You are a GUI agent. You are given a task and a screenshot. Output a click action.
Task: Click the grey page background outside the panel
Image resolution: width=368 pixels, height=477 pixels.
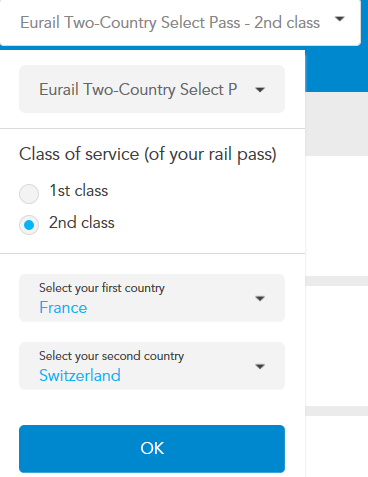[336, 124]
